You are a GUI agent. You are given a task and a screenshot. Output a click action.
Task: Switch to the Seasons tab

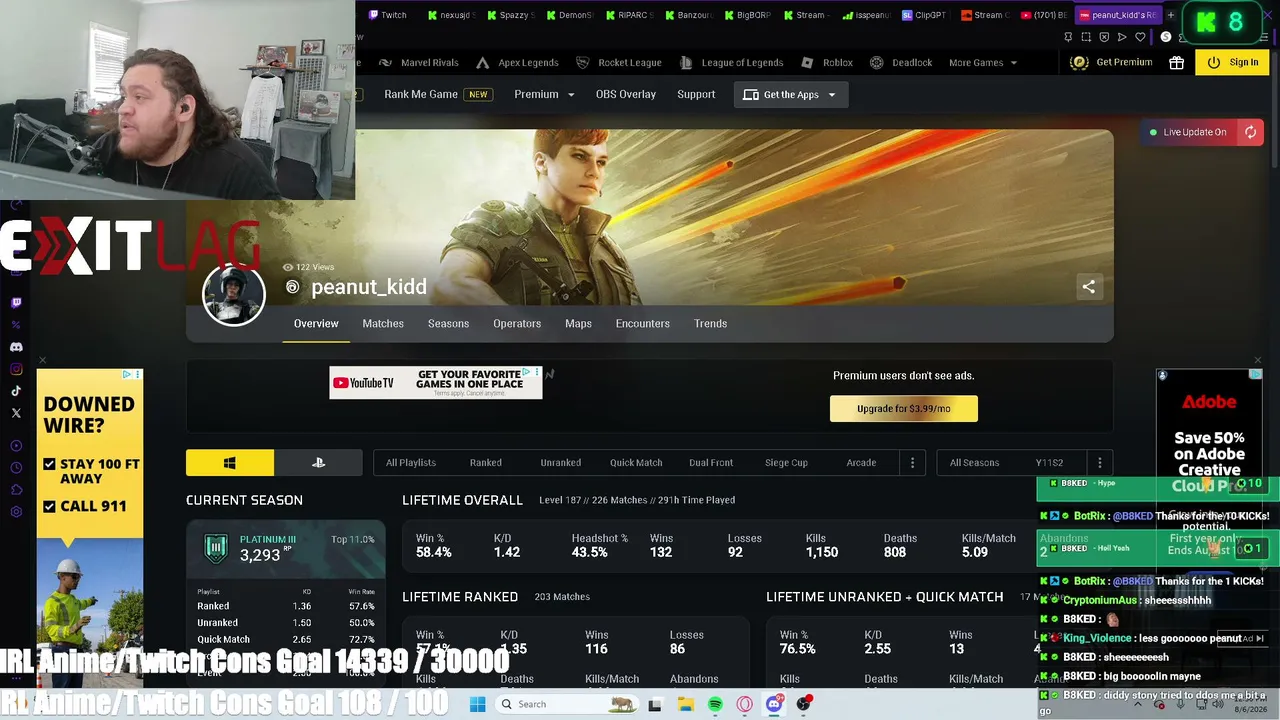click(x=448, y=323)
